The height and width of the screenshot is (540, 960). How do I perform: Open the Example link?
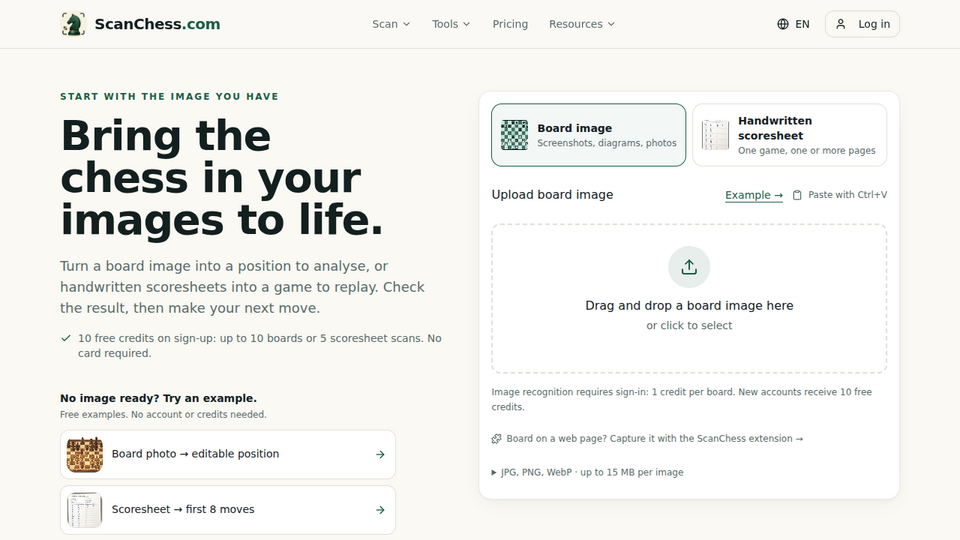[754, 195]
